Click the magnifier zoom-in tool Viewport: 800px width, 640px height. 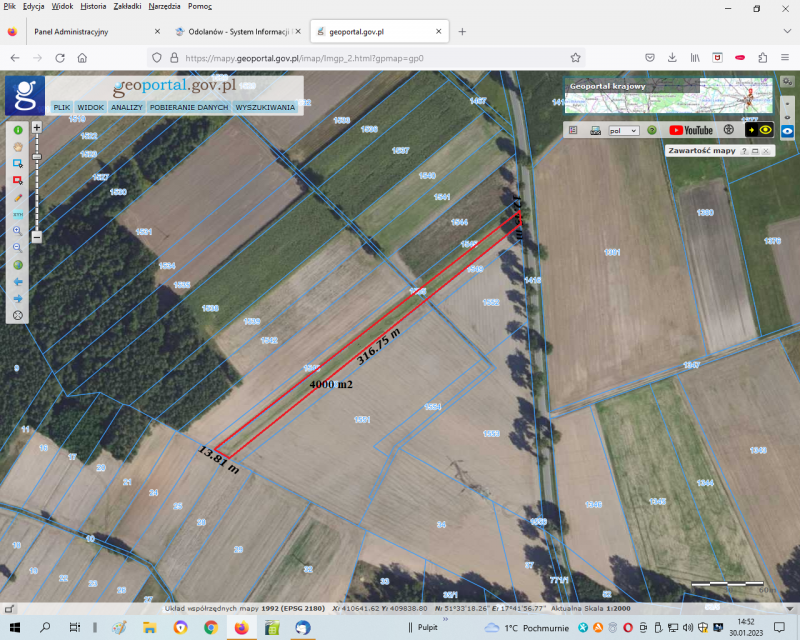[18, 230]
